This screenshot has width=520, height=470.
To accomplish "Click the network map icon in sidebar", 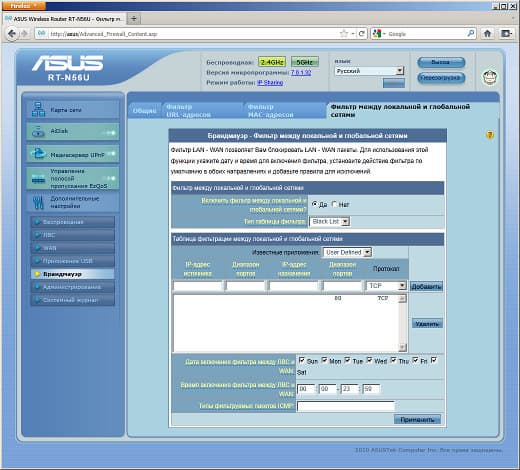I will [x=38, y=110].
